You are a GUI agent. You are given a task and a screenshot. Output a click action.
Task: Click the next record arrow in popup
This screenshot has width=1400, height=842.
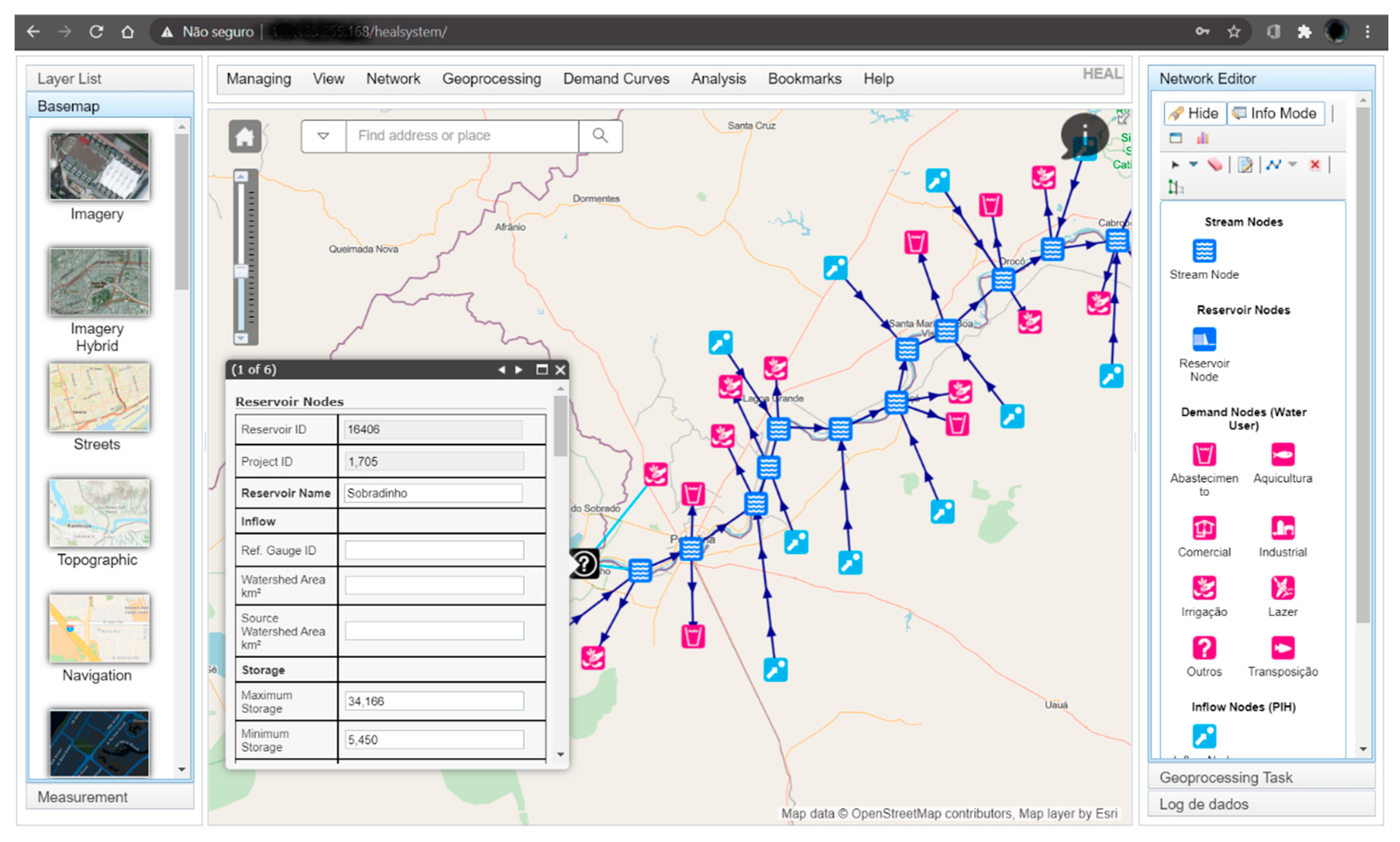(x=519, y=370)
